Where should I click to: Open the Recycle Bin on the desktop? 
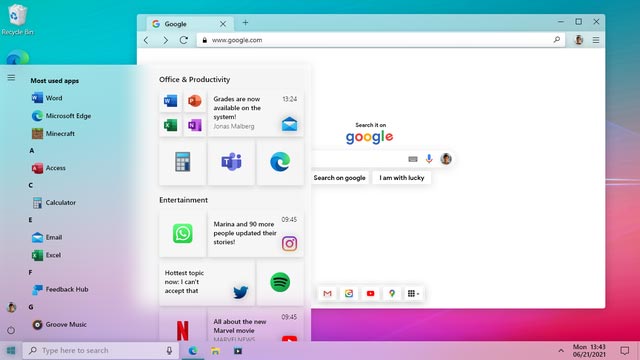click(17, 19)
